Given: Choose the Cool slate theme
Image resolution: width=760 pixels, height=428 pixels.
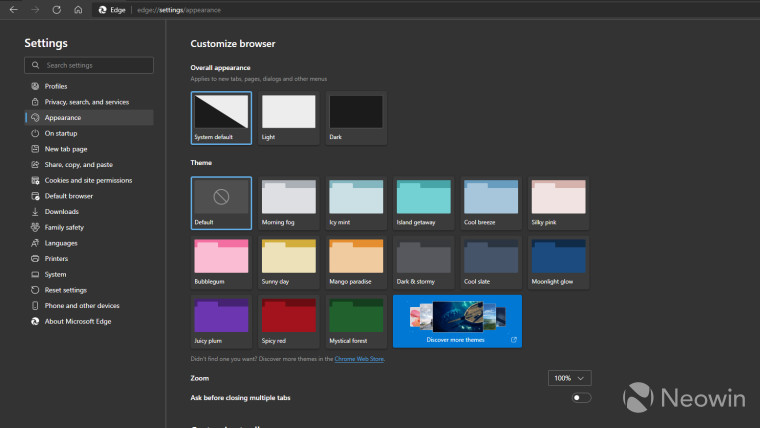Looking at the screenshot, I should [x=491, y=262].
